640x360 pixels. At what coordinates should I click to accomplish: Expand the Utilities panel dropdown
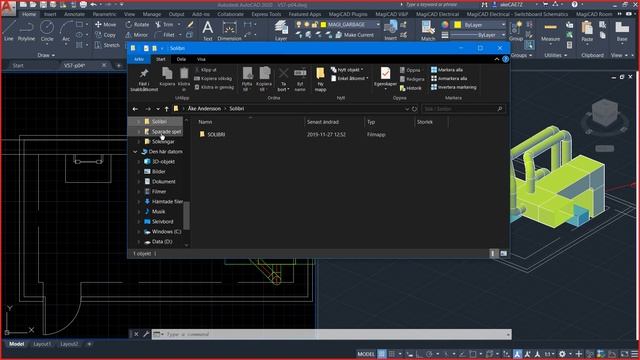tap(555, 55)
